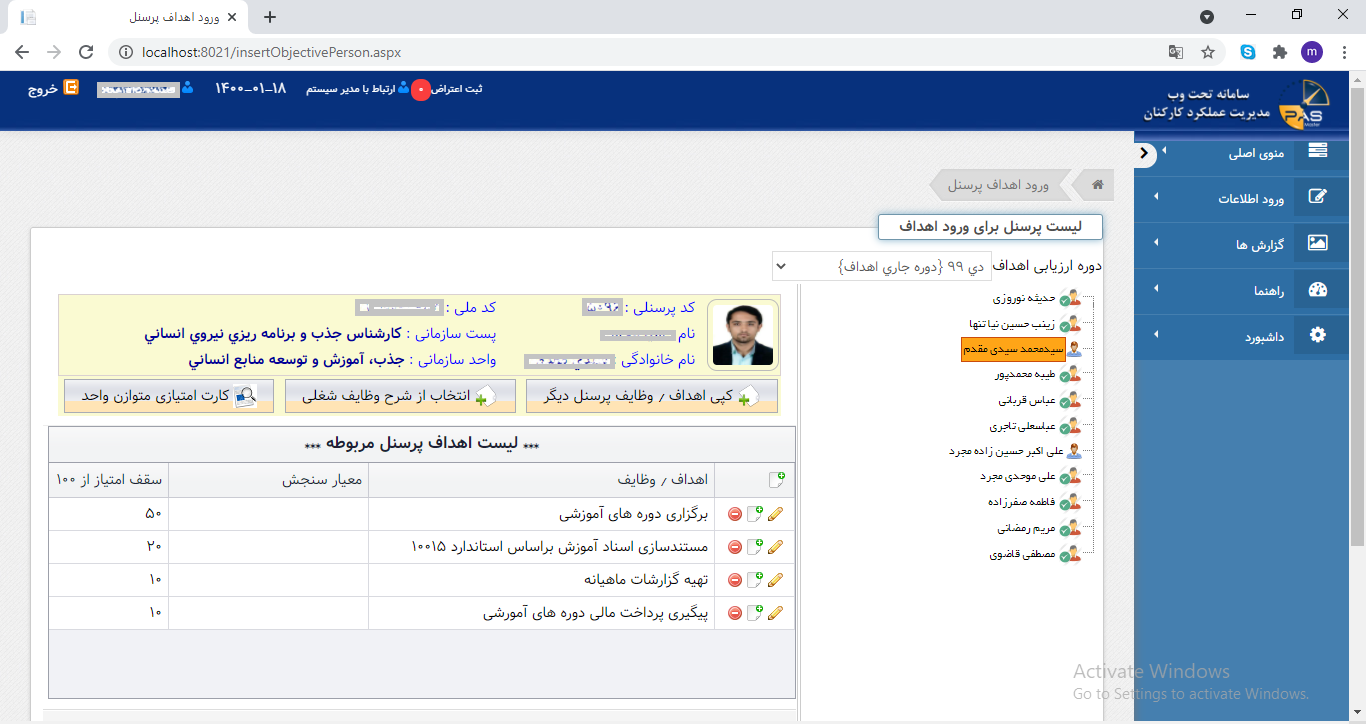The width and height of the screenshot is (1366, 724).
Task: Click the ورود اطلاعات edit icon
Action: coord(1317,197)
